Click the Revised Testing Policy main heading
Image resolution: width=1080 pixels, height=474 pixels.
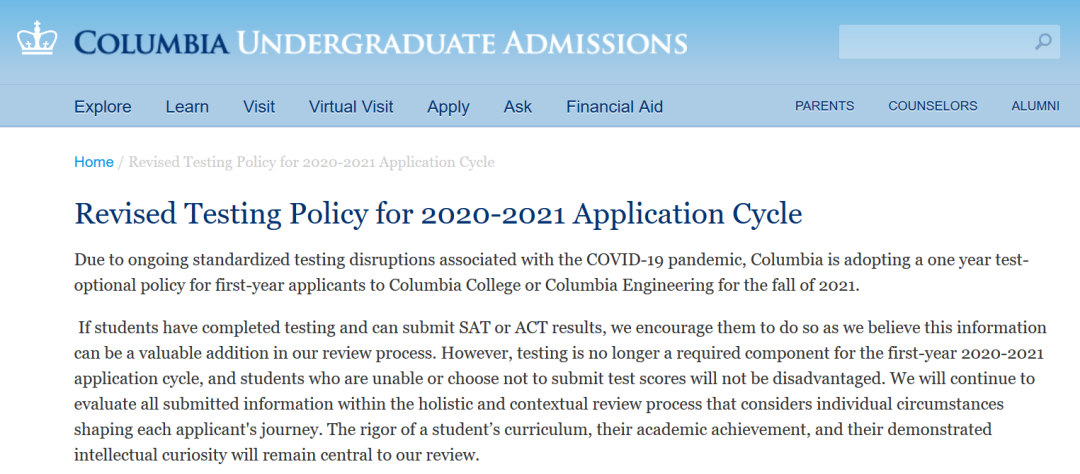click(x=438, y=213)
